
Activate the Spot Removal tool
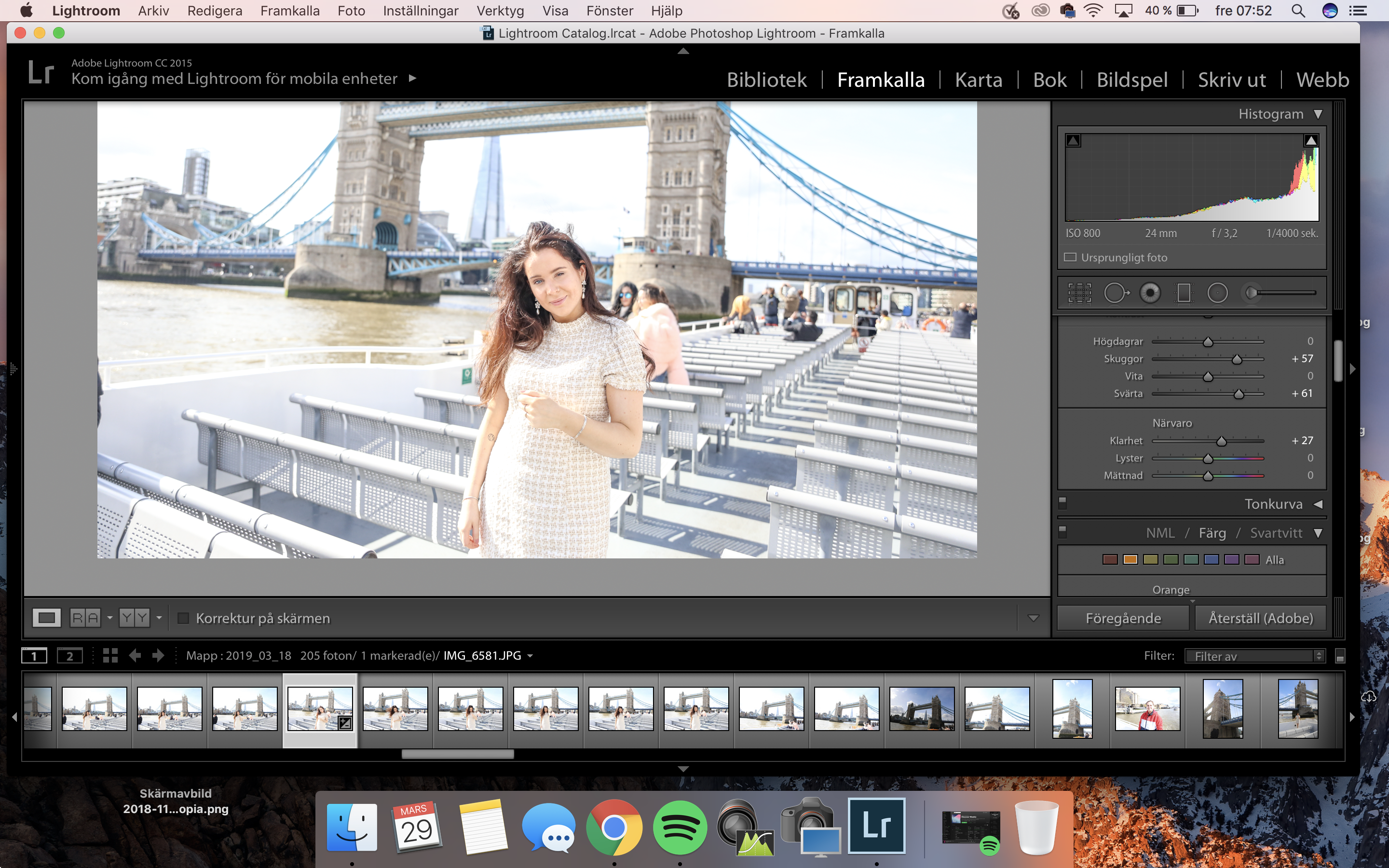click(1115, 293)
